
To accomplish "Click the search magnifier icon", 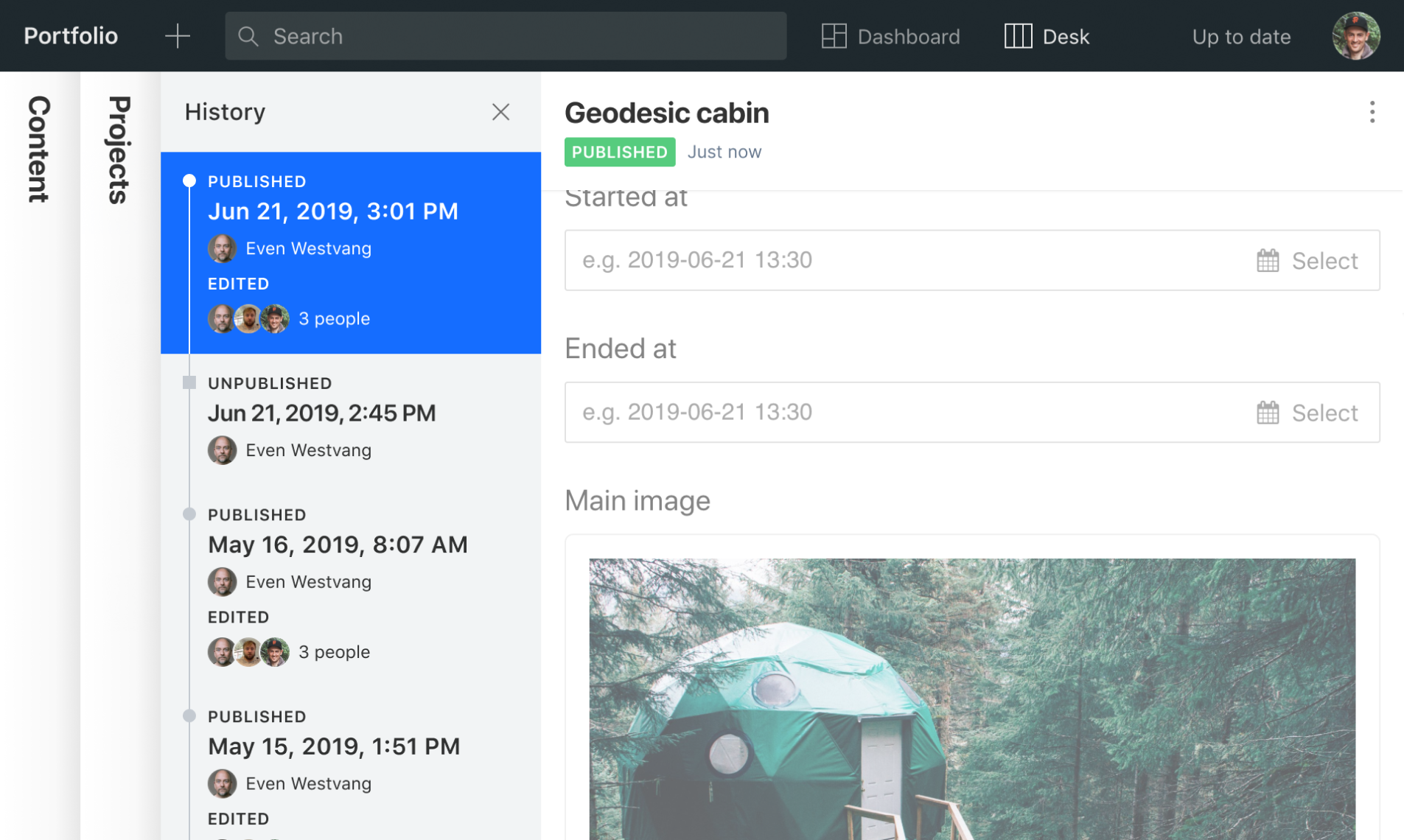I will point(248,36).
